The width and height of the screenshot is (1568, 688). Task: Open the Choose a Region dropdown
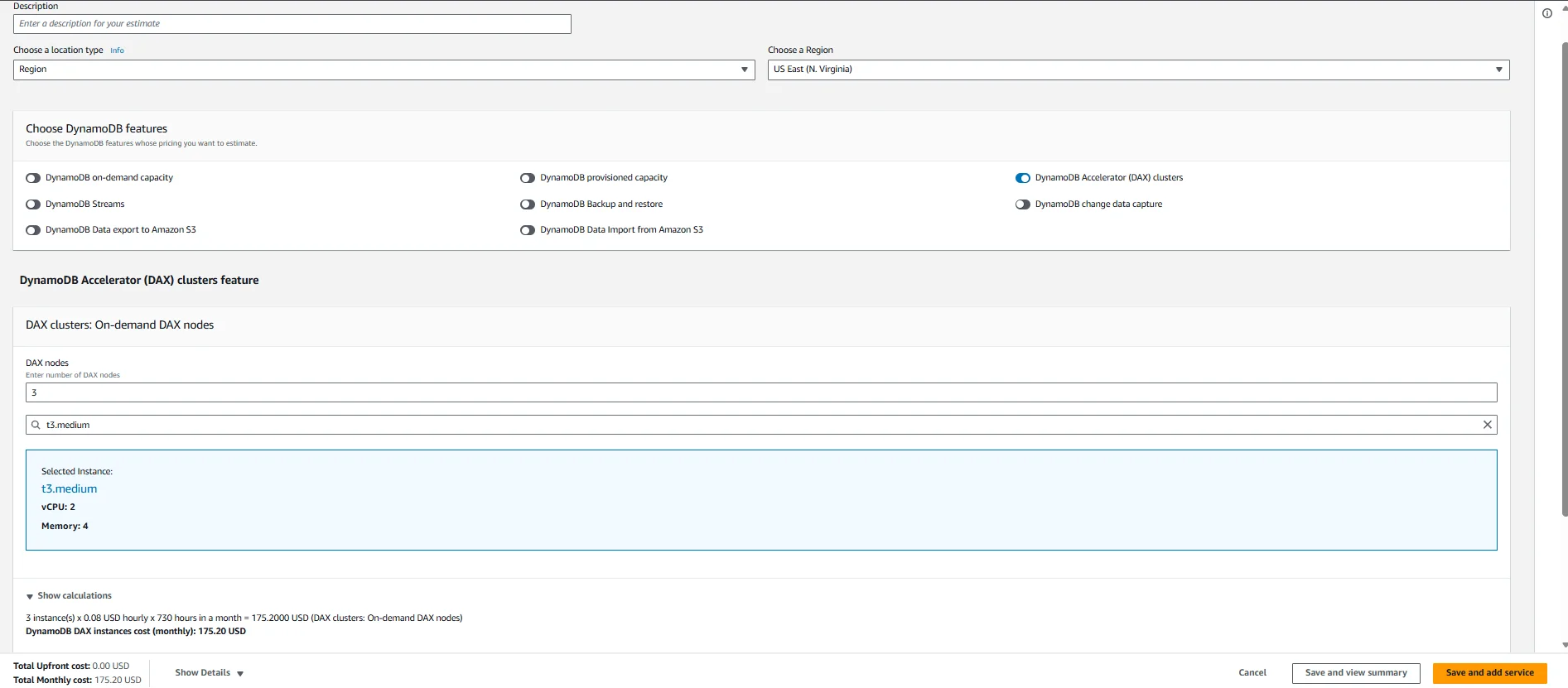1138,70
